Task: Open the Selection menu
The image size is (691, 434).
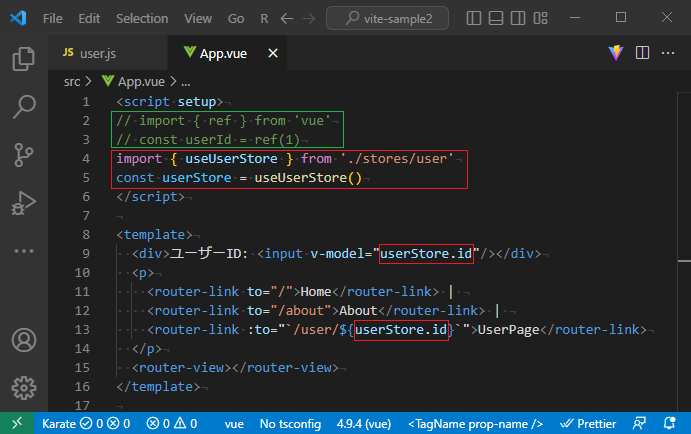Action: pyautogui.click(x=142, y=19)
